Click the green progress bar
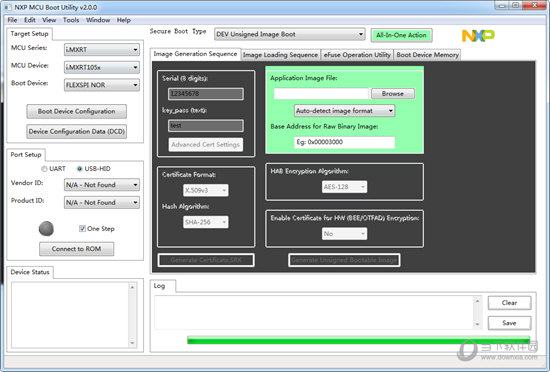Image resolution: width=550 pixels, height=372 pixels. coord(358,340)
